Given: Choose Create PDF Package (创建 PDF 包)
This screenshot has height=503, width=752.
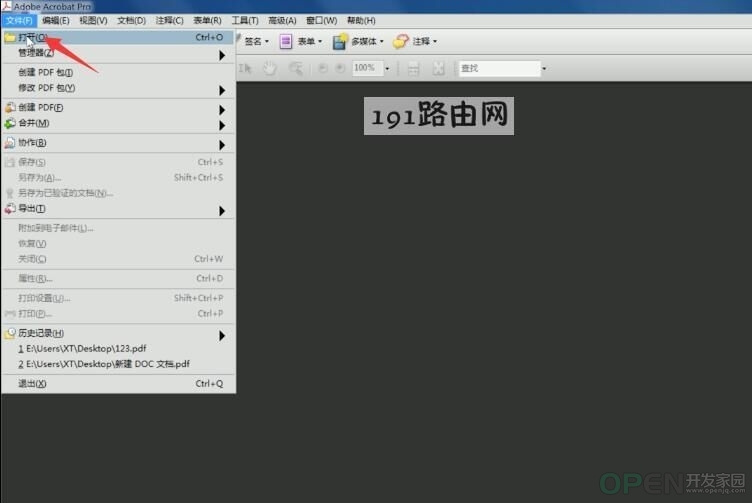Looking at the screenshot, I should [118, 72].
